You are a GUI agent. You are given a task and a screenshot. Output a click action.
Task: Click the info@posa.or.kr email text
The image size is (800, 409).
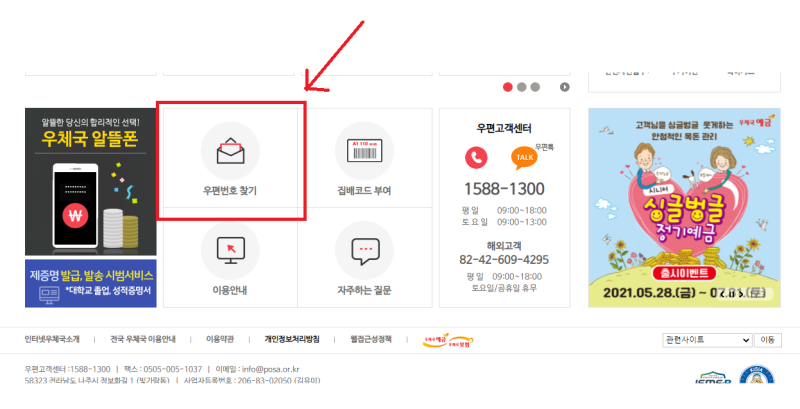pyautogui.click(x=270, y=369)
